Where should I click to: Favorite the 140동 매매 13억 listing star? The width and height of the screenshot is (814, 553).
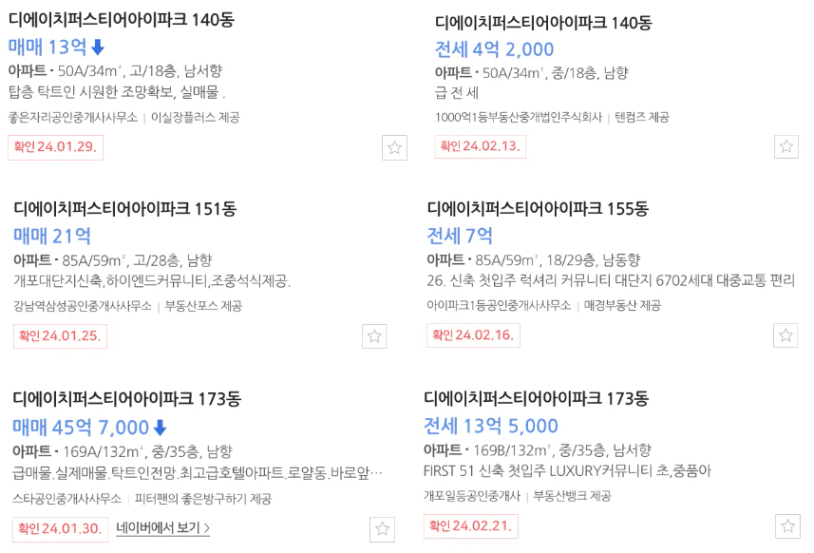coord(395,148)
